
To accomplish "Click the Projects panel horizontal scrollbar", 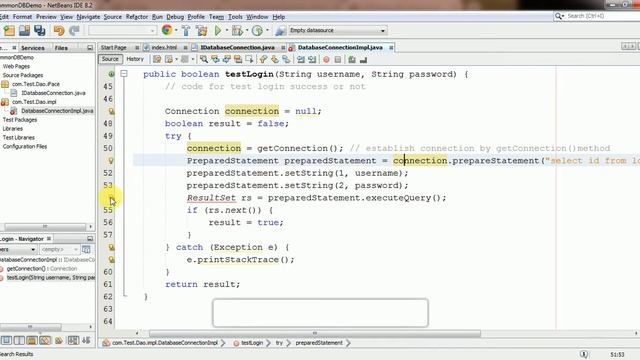I will (x=45, y=227).
